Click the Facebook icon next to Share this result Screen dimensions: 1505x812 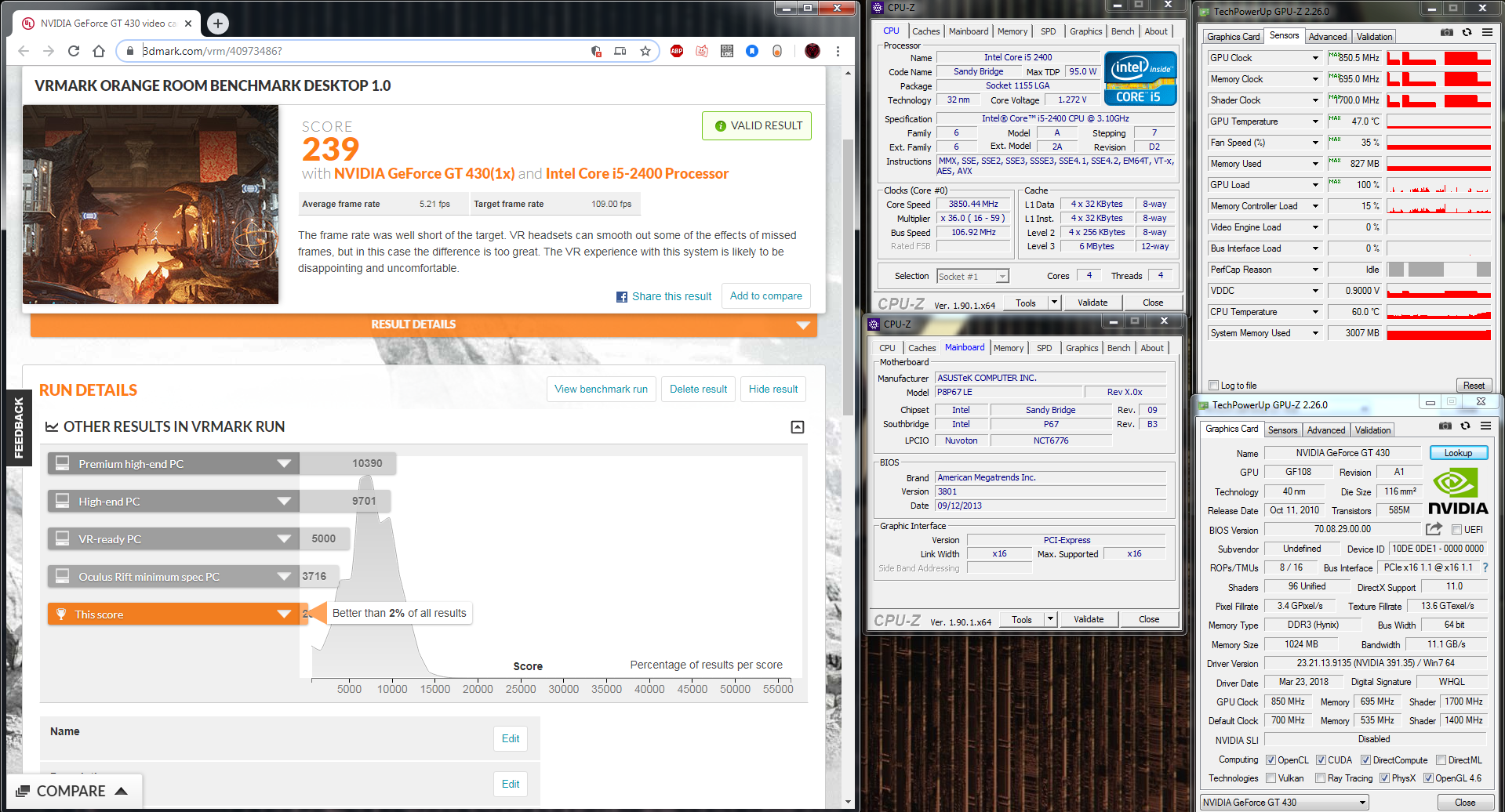click(622, 297)
